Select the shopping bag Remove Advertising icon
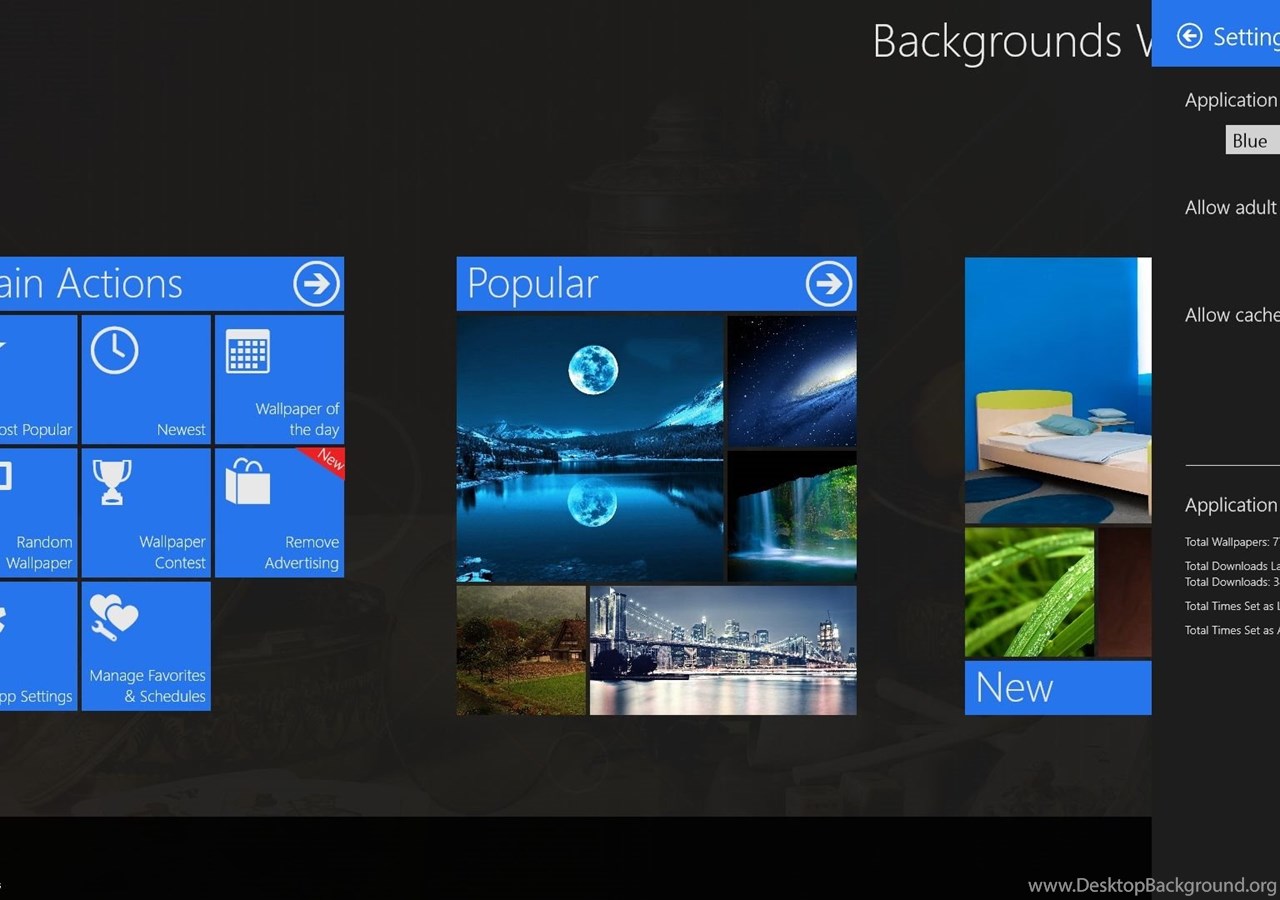 click(x=248, y=481)
